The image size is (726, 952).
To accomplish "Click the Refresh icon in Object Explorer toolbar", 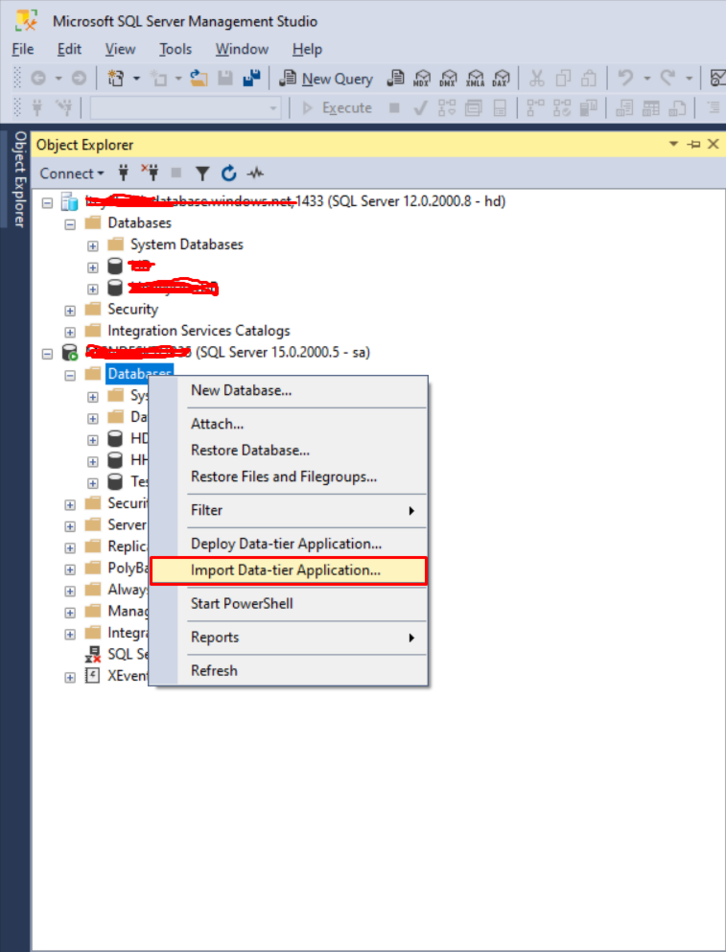I will 228,174.
